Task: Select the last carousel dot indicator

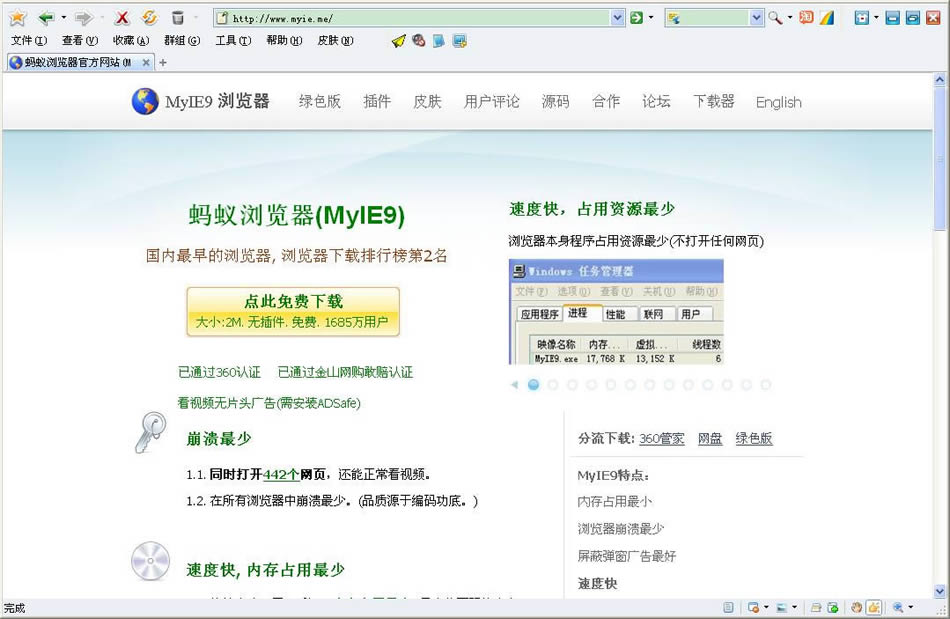Action: click(x=766, y=385)
